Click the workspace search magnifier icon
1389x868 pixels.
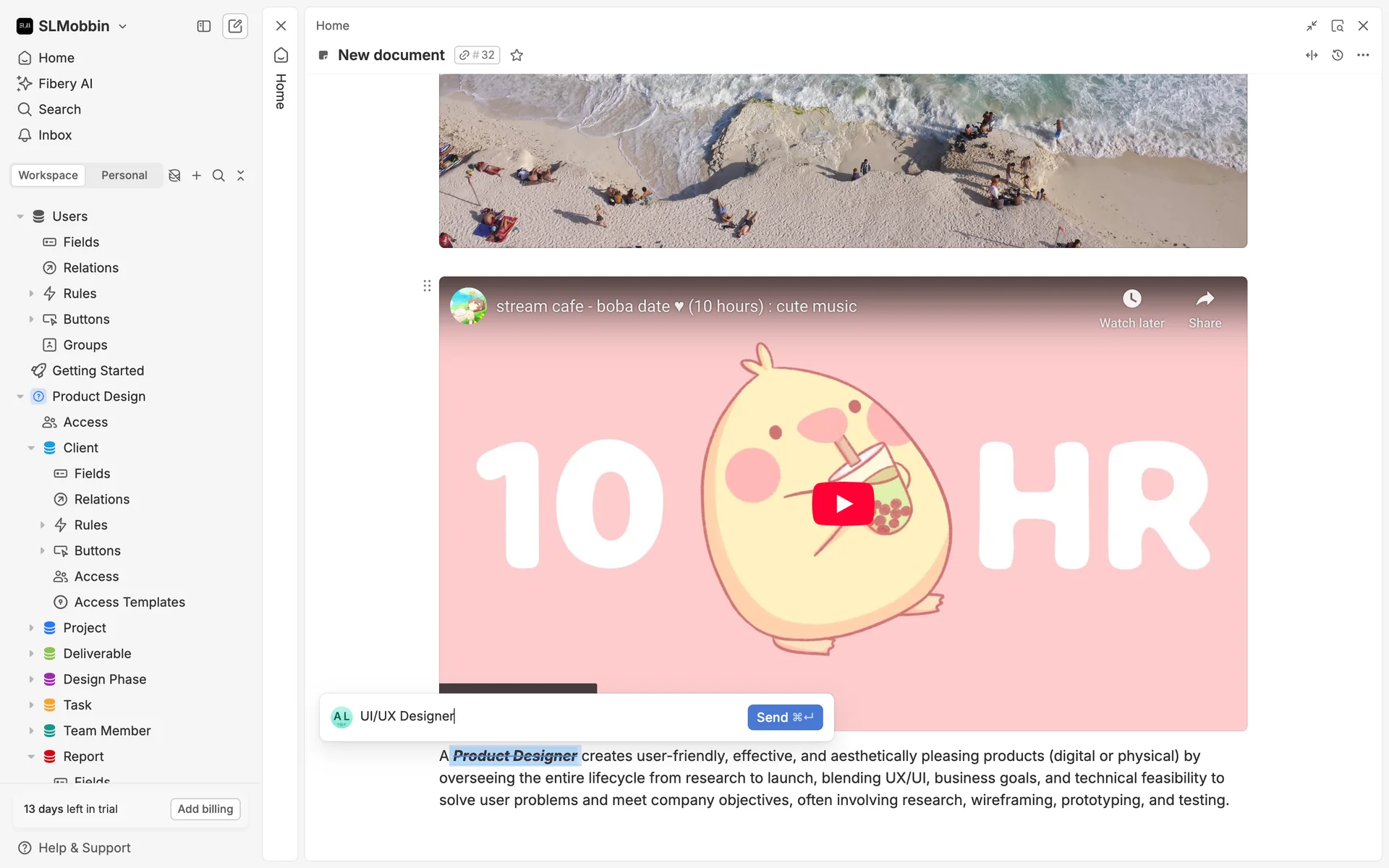(x=218, y=176)
